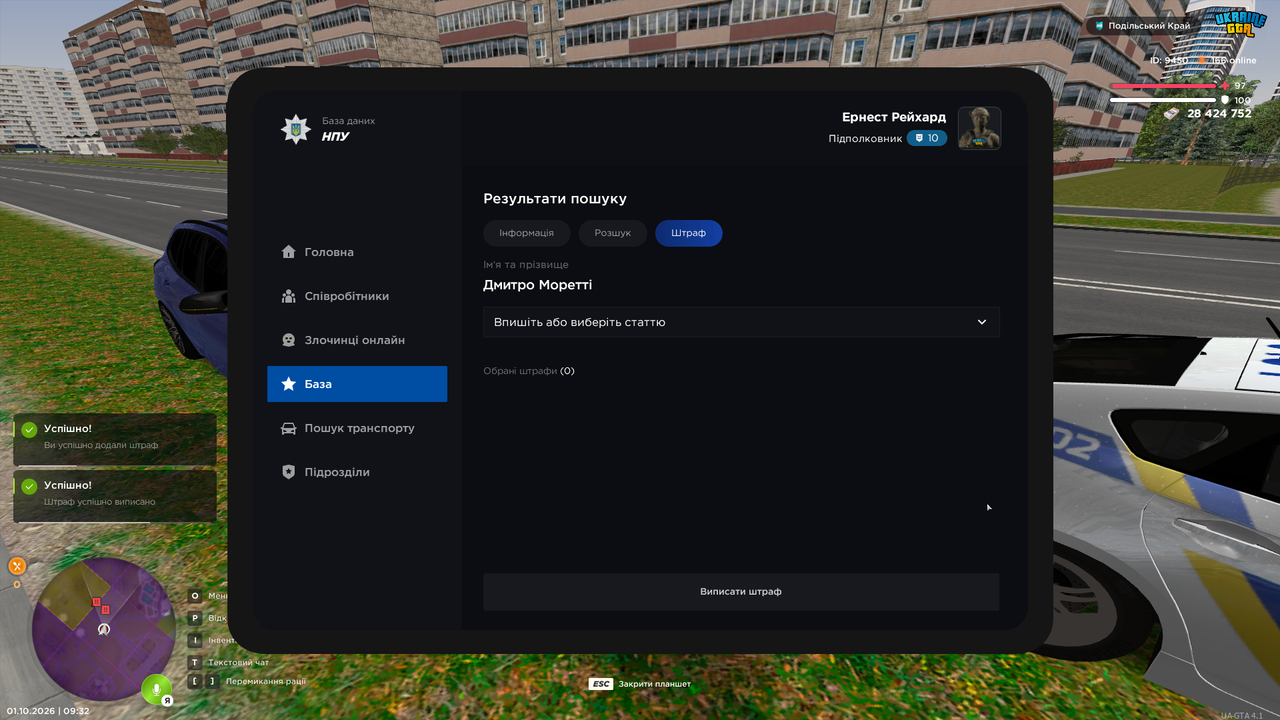This screenshot has height=720, width=1280.
Task: Click the Ukraine GTA logo
Action: click(1240, 24)
